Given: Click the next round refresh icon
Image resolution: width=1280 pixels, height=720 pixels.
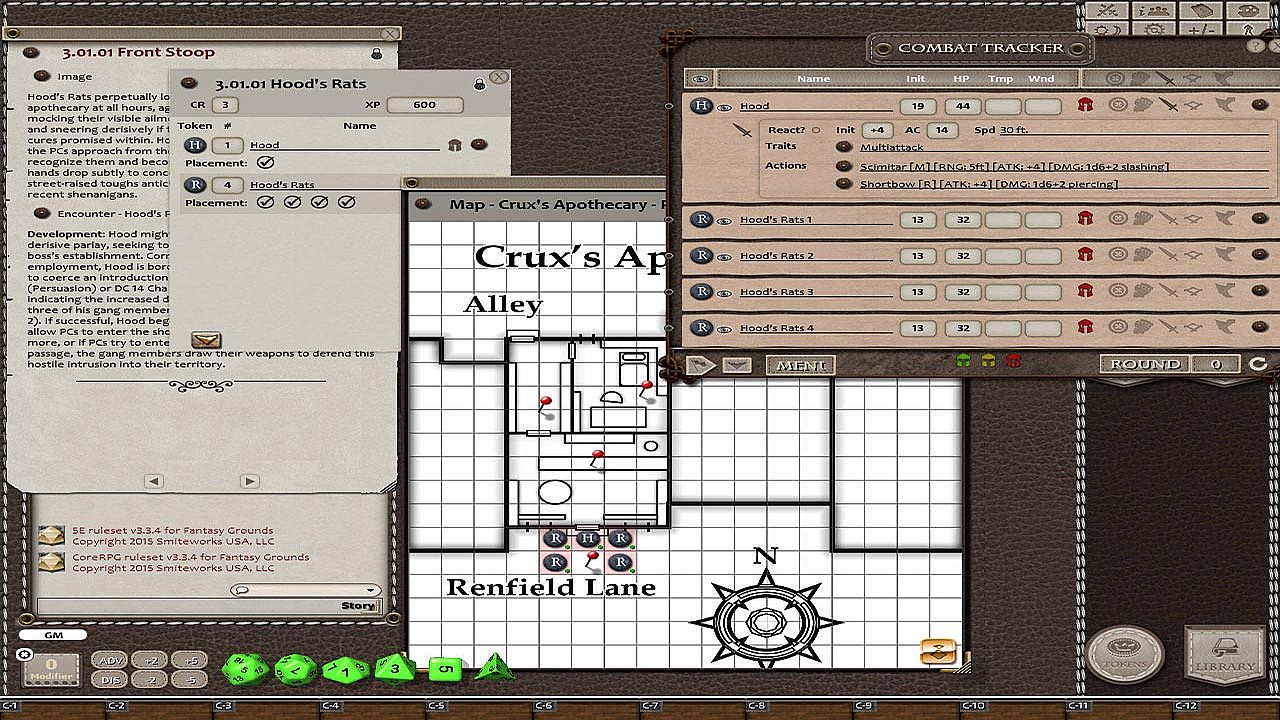Looking at the screenshot, I should point(1257,364).
